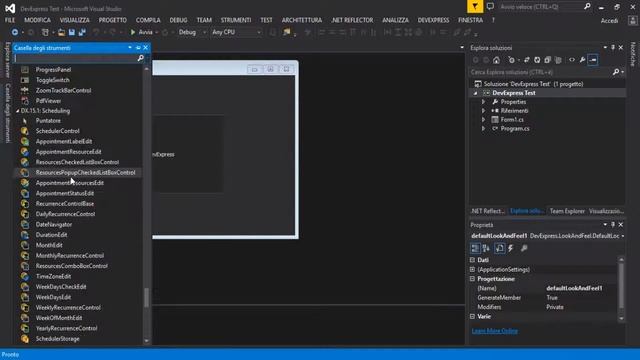Toggle the highlighted preview button in Esplora soluzioni

click(593, 60)
